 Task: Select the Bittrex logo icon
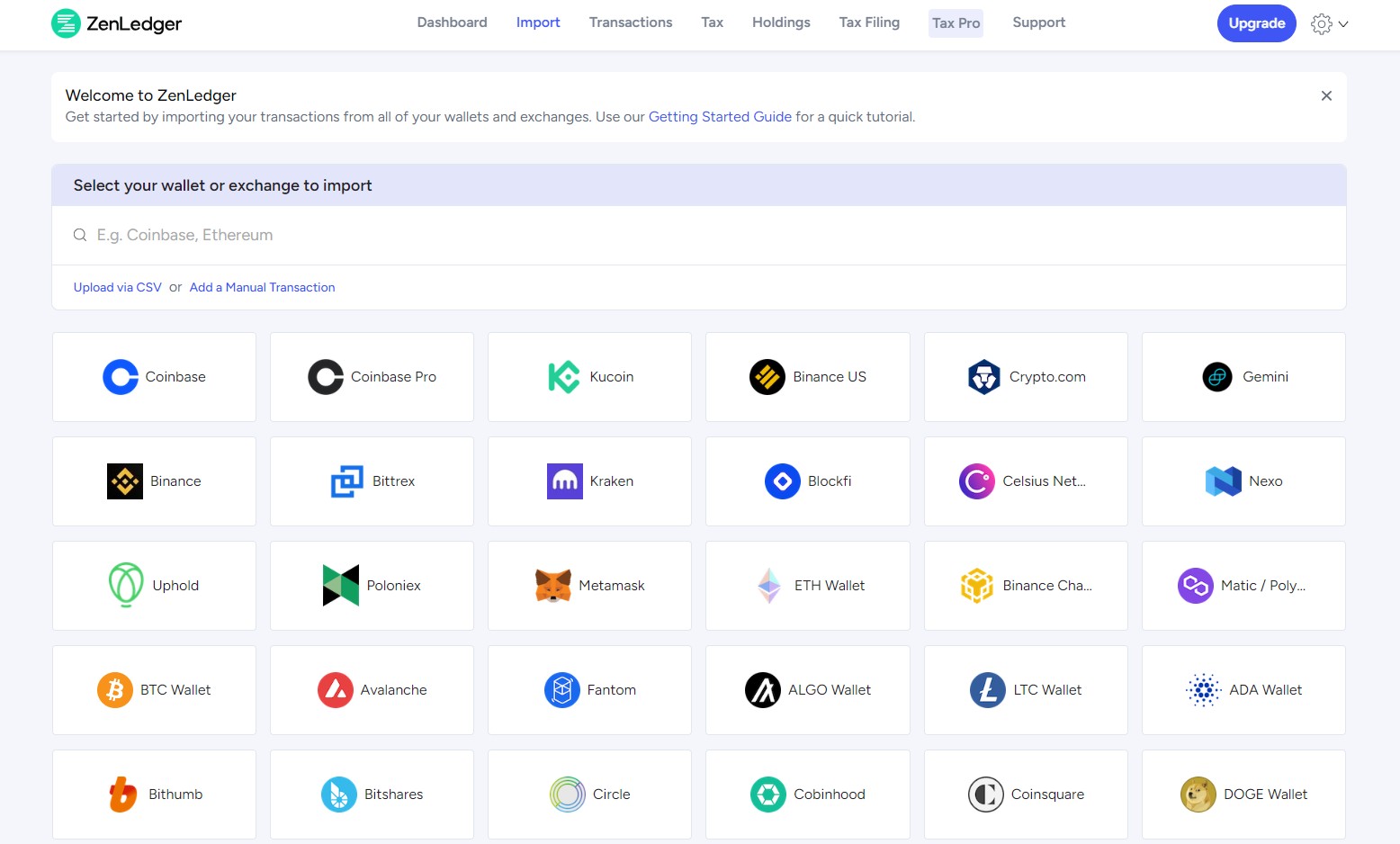347,481
